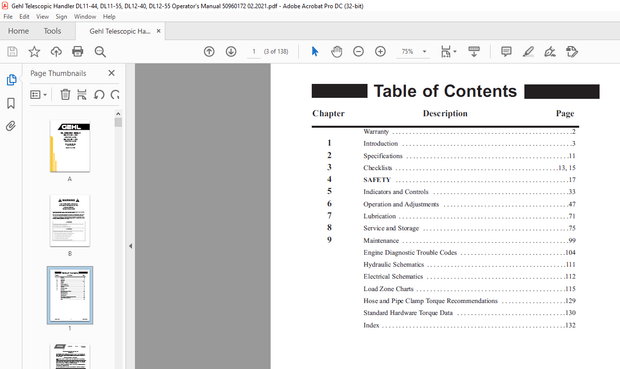Add file to starred favorites
Screen dimensions: 620x369
click(34, 51)
